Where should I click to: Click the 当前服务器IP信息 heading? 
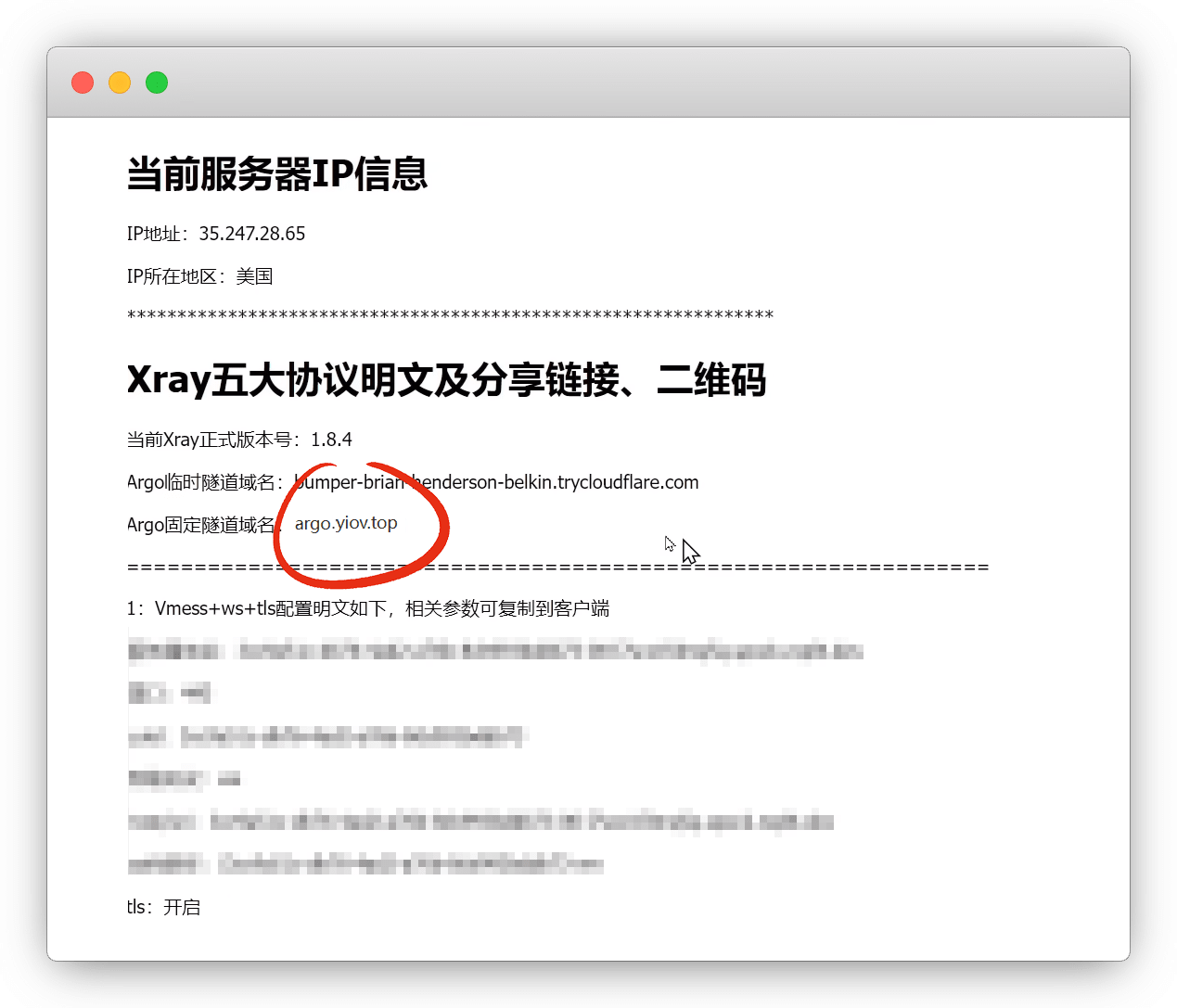click(276, 174)
